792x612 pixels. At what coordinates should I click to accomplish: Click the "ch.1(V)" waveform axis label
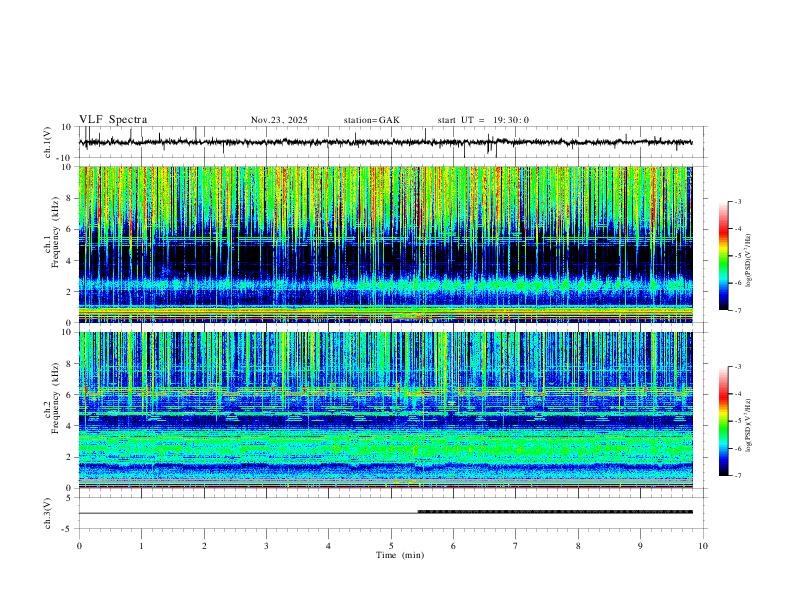(48, 142)
